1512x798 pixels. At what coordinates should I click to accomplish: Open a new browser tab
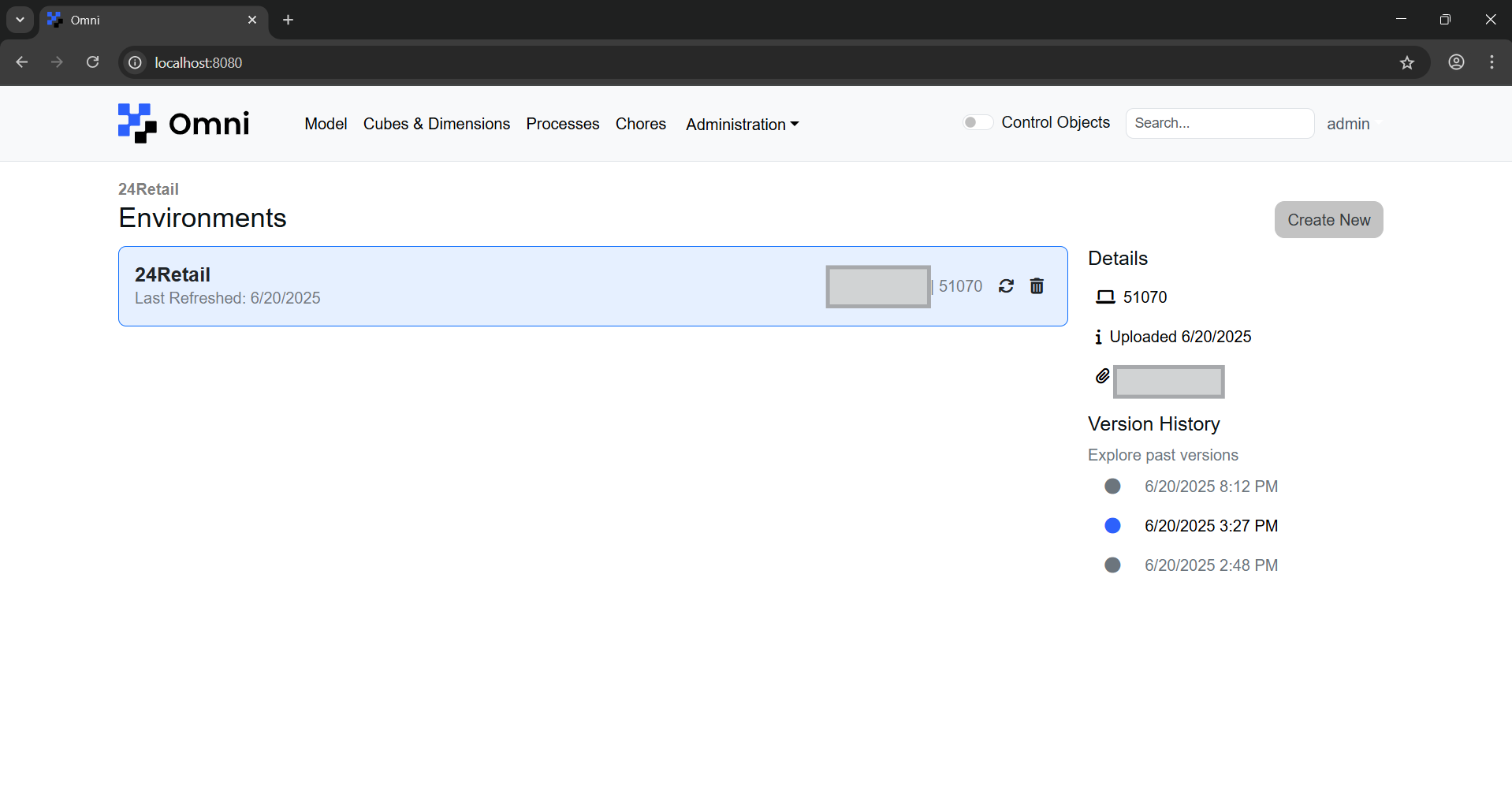tap(289, 20)
